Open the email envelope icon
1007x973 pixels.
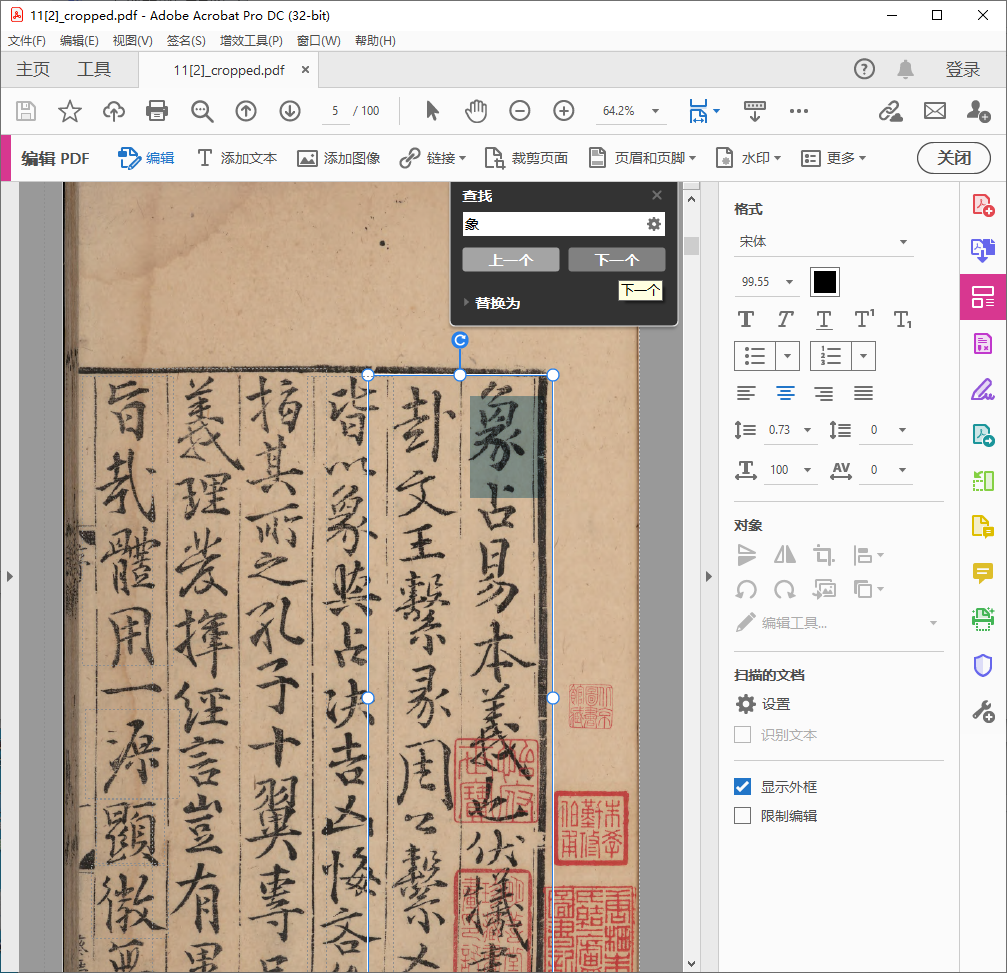click(x=935, y=111)
